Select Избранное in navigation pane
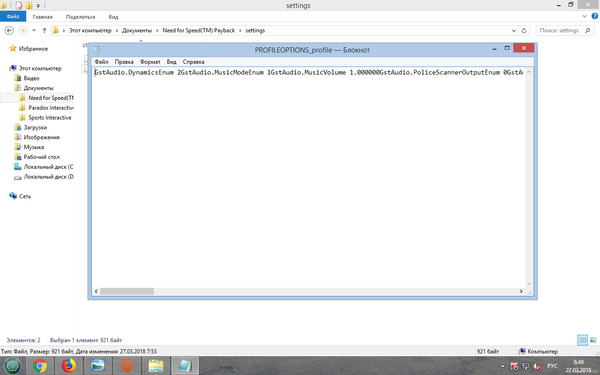This screenshot has height=375, width=600. point(33,49)
